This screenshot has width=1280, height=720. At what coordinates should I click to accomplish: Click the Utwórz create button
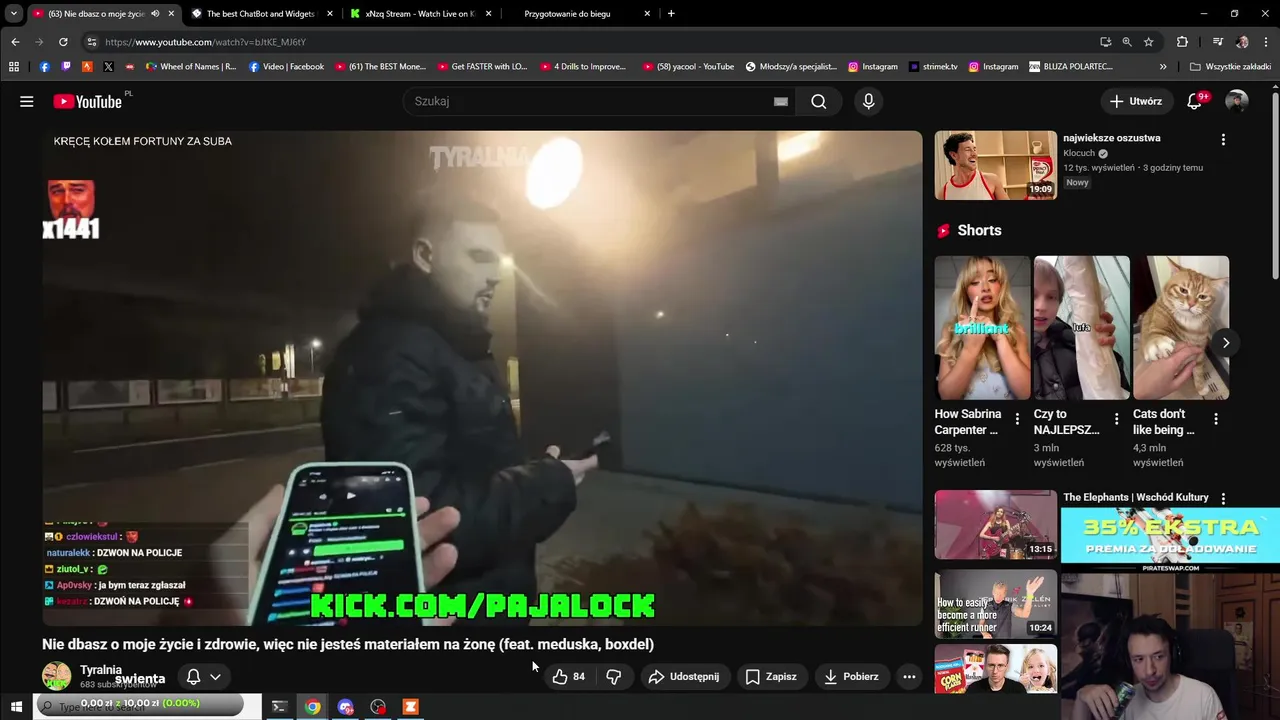click(1135, 101)
